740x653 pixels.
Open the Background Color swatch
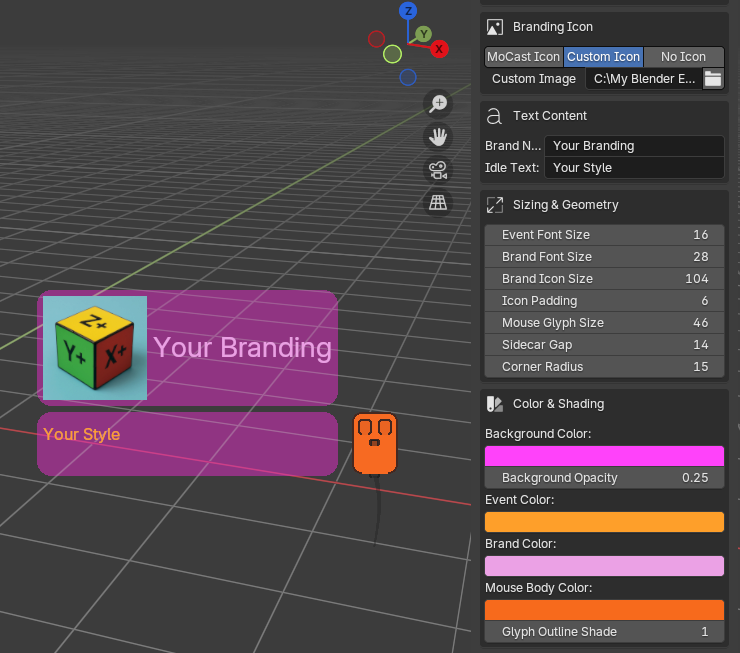(x=604, y=456)
